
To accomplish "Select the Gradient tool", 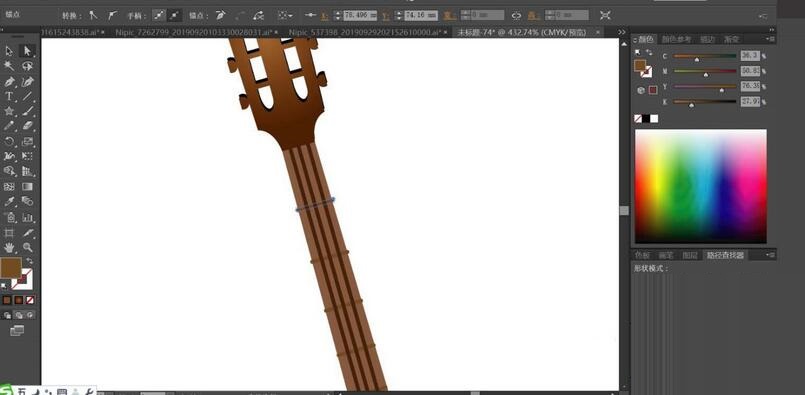I will (28, 186).
